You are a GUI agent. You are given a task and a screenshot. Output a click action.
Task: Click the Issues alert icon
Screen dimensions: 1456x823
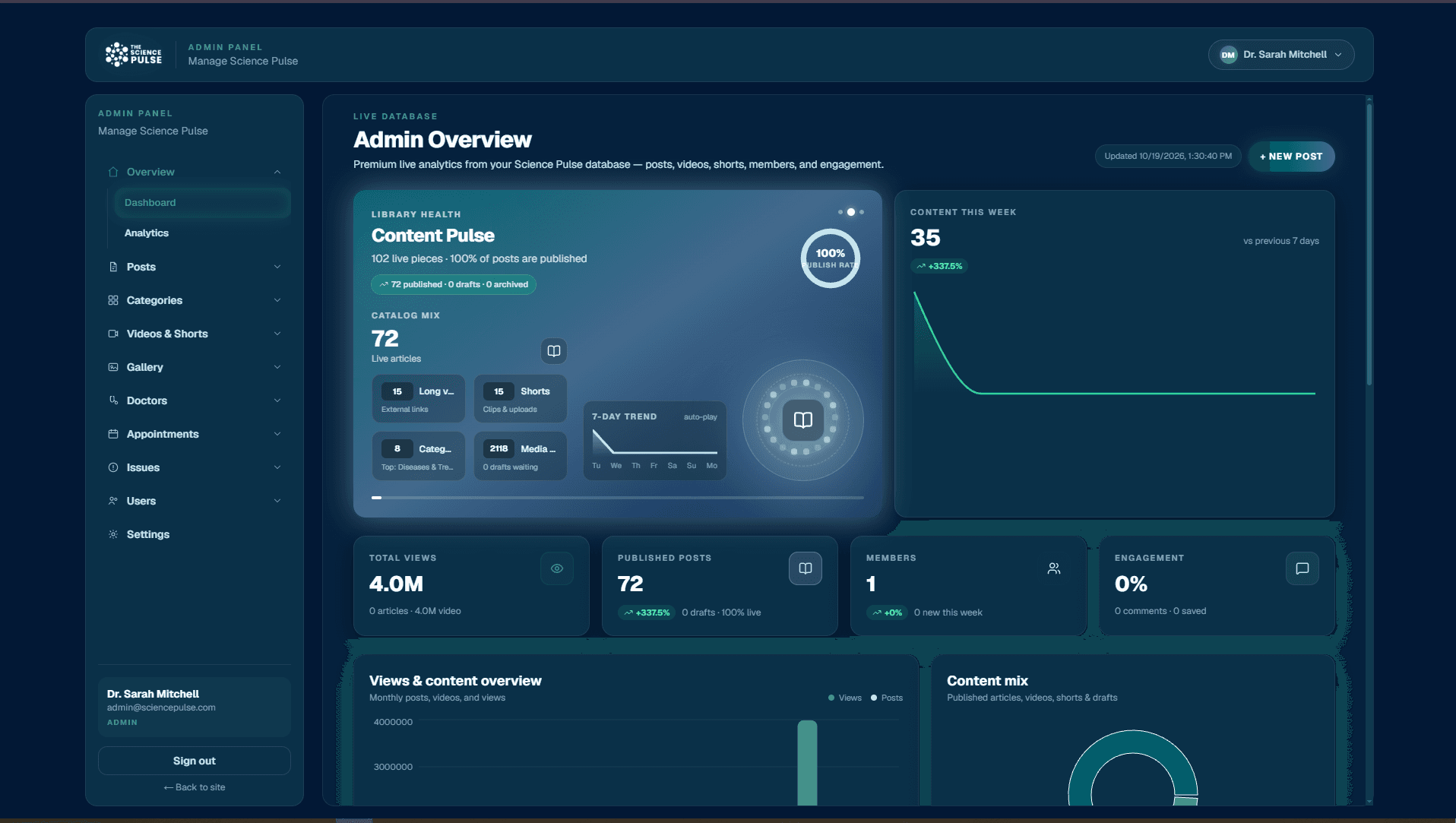113,467
